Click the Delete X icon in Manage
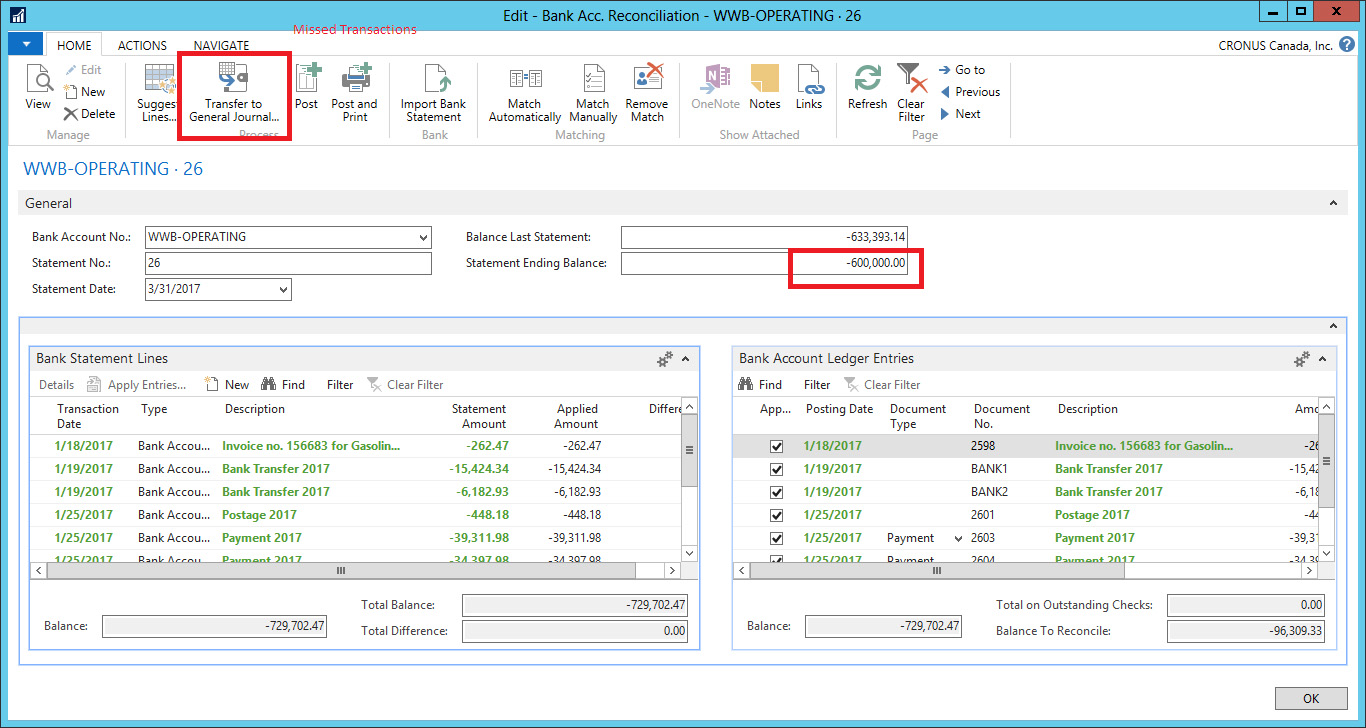Screen dimensions: 1366x728 tap(70, 114)
